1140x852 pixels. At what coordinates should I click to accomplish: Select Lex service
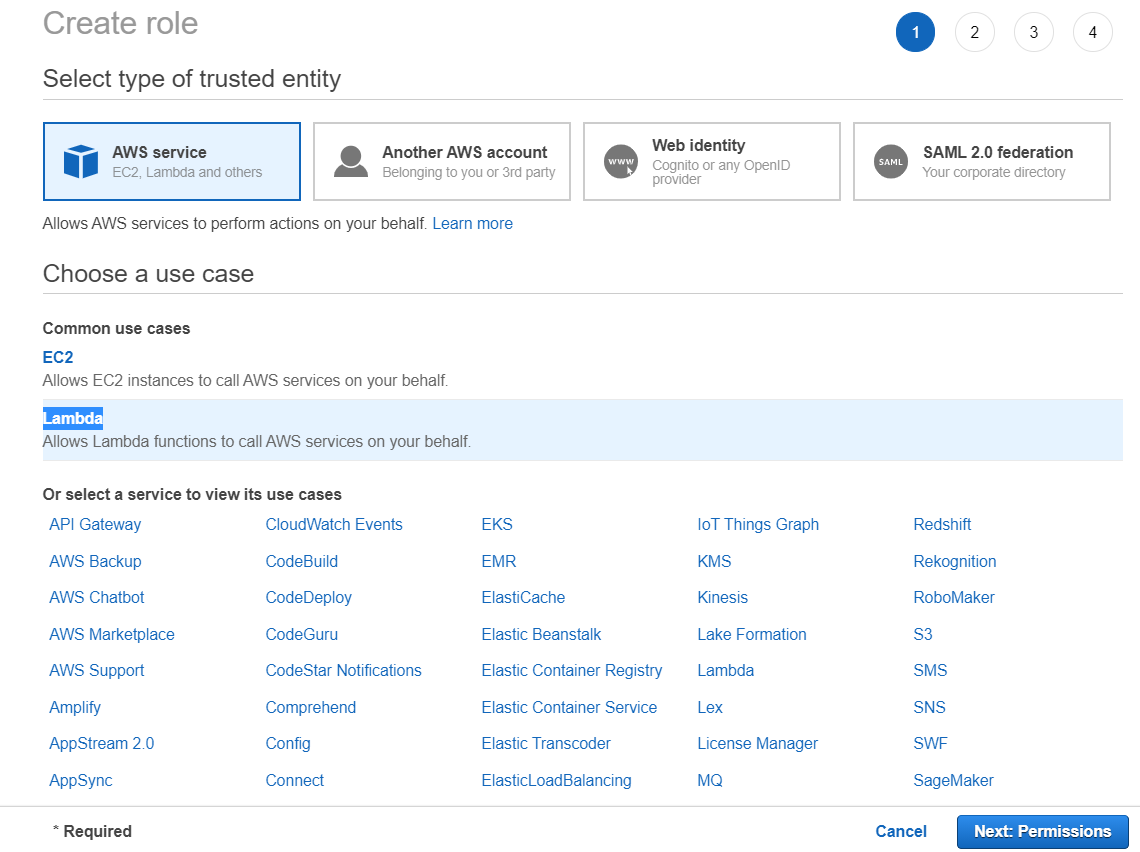pos(710,708)
